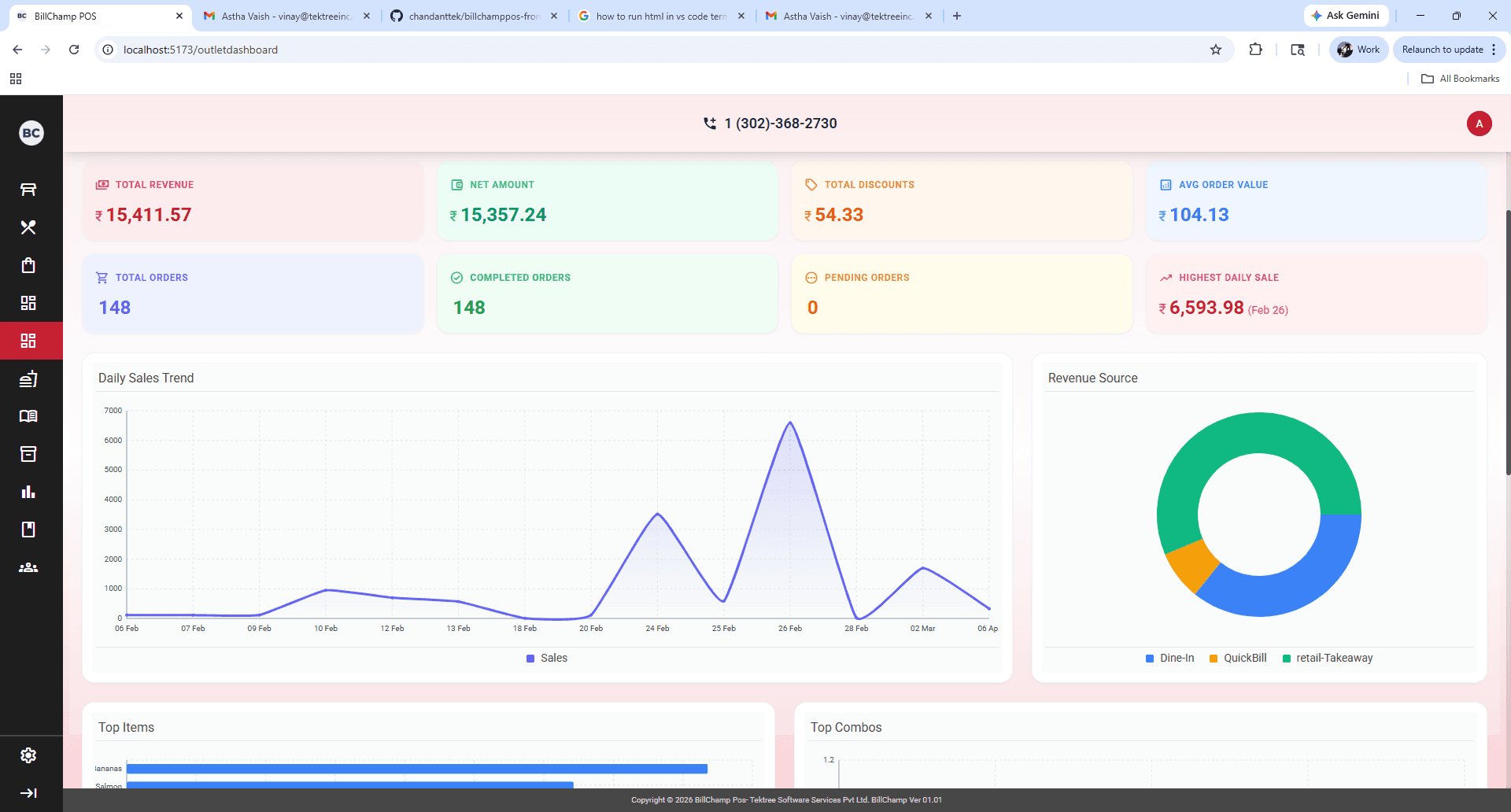Click the Top Combos heading
The image size is (1511, 812).
click(846, 727)
